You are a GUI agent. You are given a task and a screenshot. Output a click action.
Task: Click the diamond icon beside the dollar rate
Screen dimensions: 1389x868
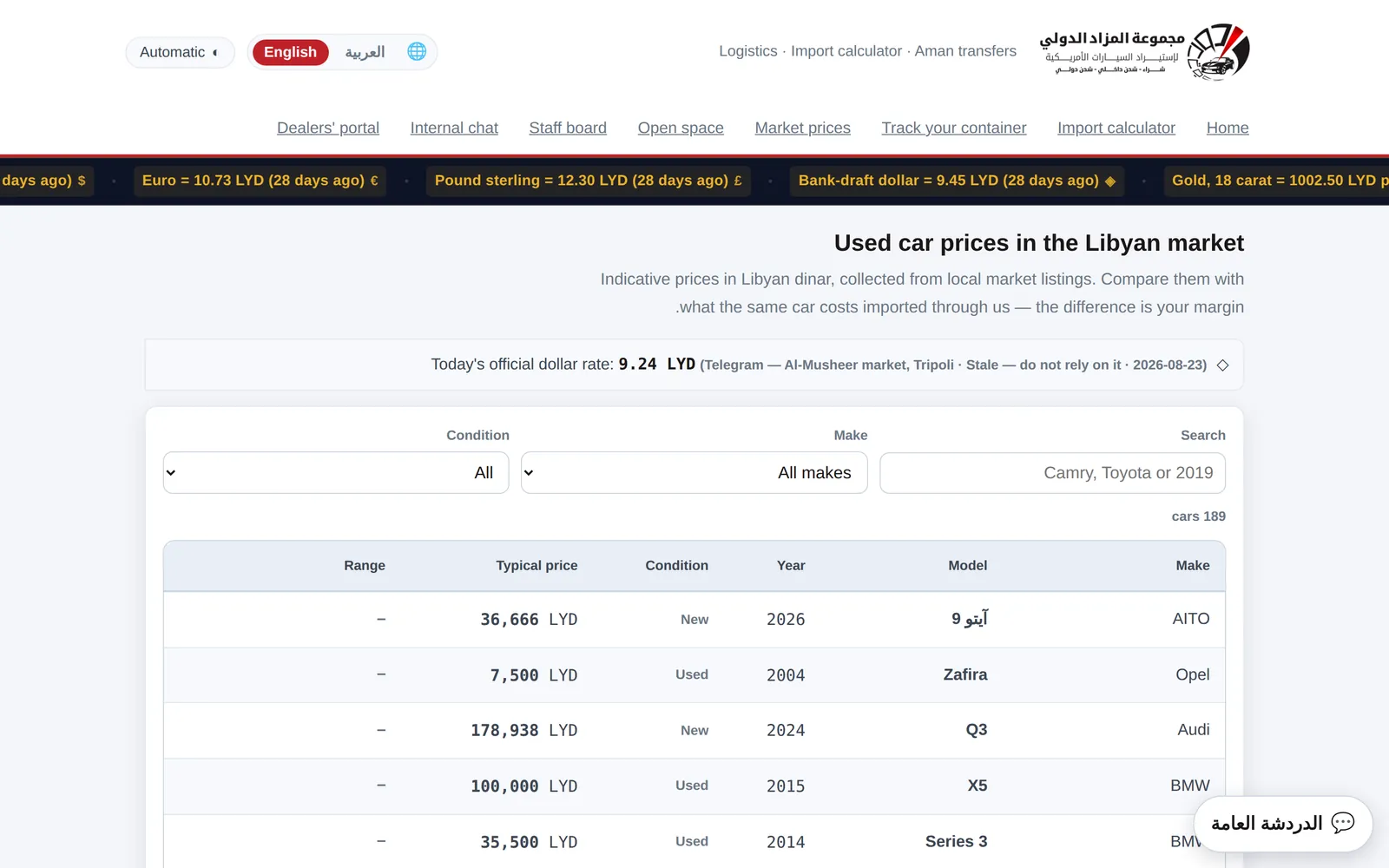[x=1222, y=365]
